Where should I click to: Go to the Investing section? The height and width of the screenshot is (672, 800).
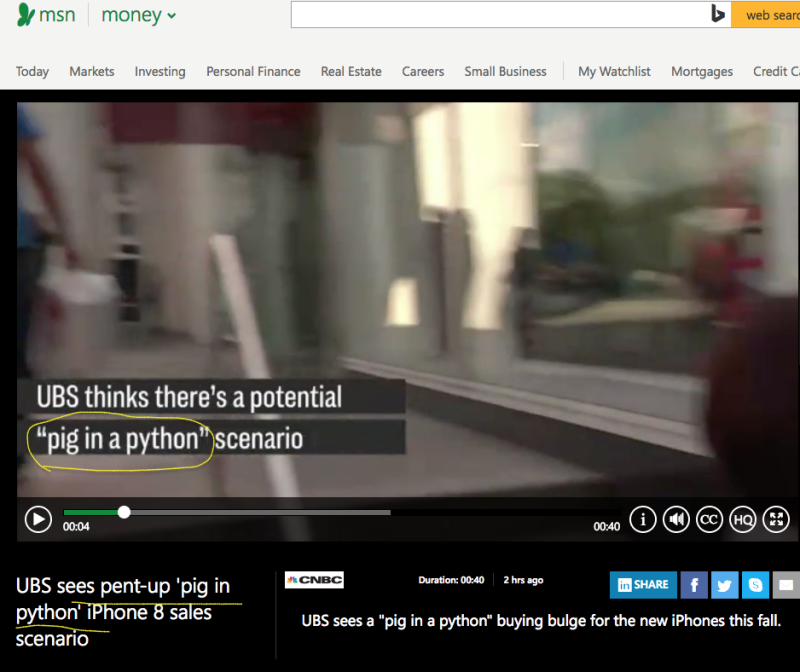tap(160, 71)
